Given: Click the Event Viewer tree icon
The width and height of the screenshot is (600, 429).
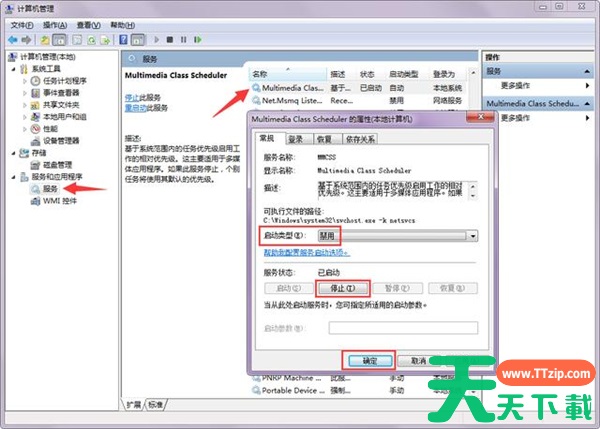Looking at the screenshot, I should click(35, 93).
